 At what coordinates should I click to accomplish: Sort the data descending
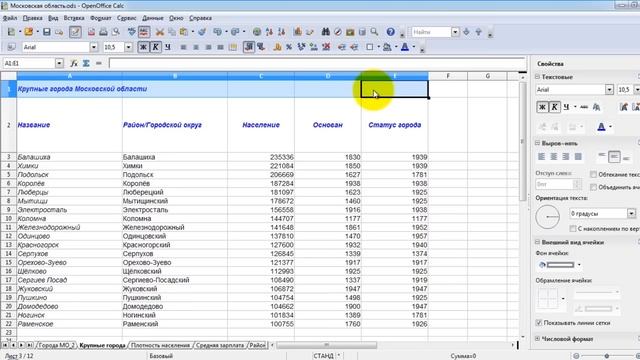281,32
